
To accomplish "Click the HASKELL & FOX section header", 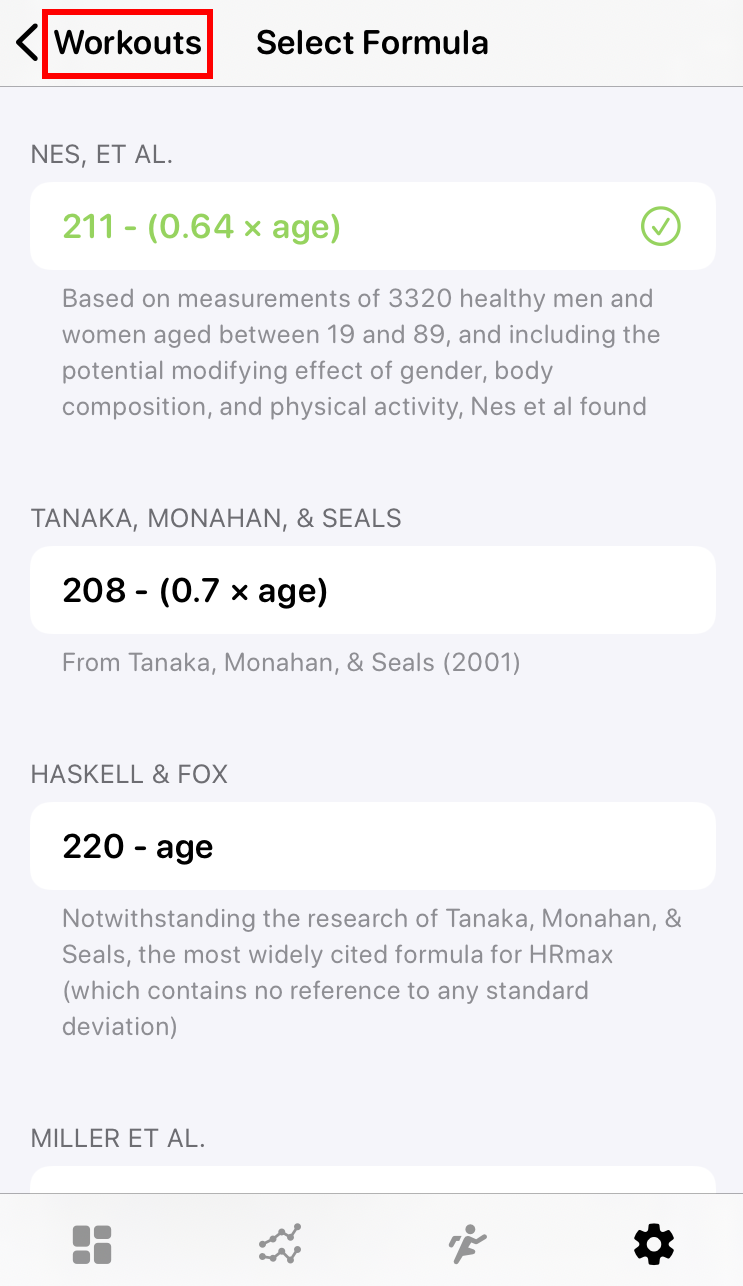I will [129, 774].
